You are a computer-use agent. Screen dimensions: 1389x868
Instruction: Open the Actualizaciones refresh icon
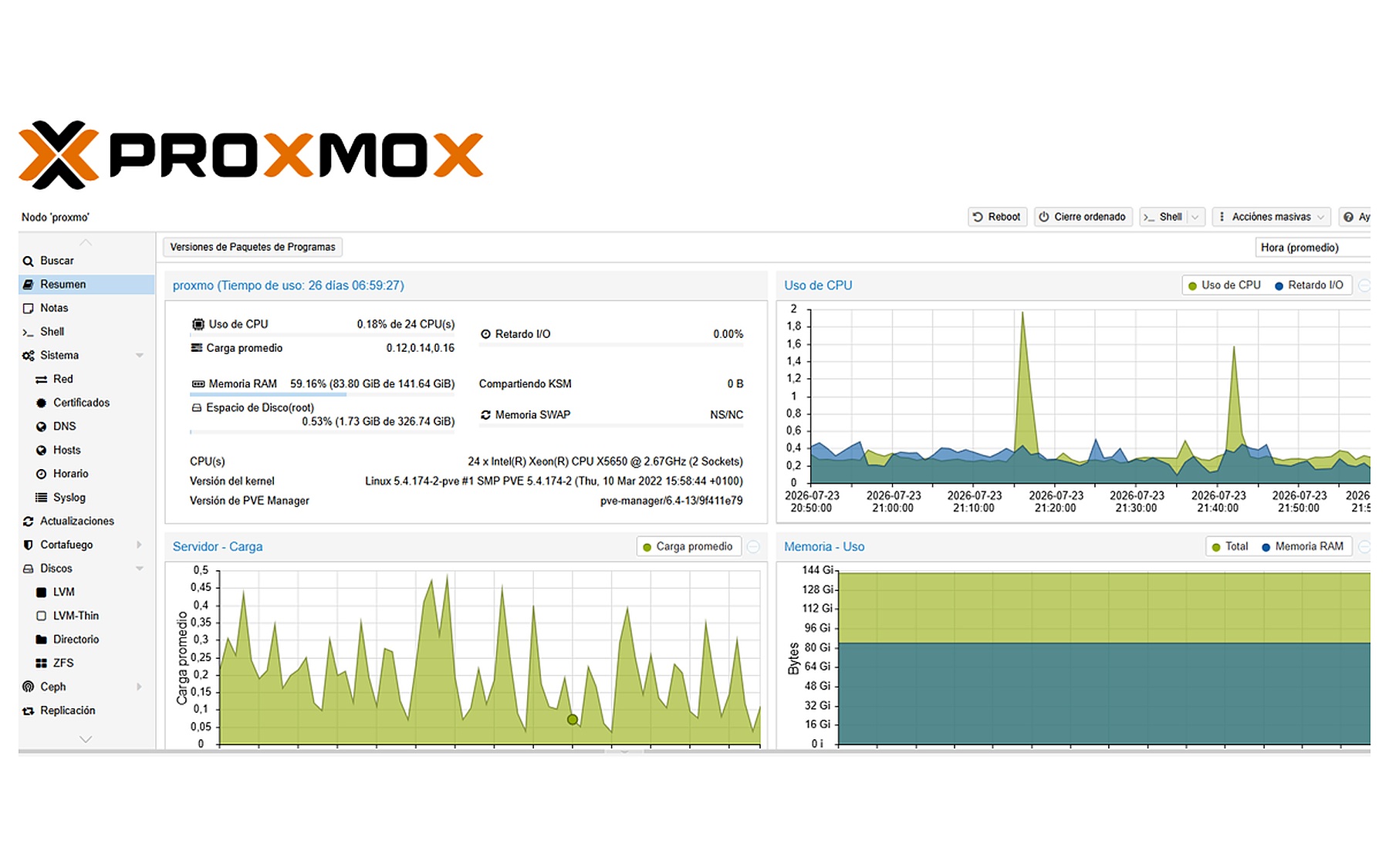pyautogui.click(x=29, y=522)
